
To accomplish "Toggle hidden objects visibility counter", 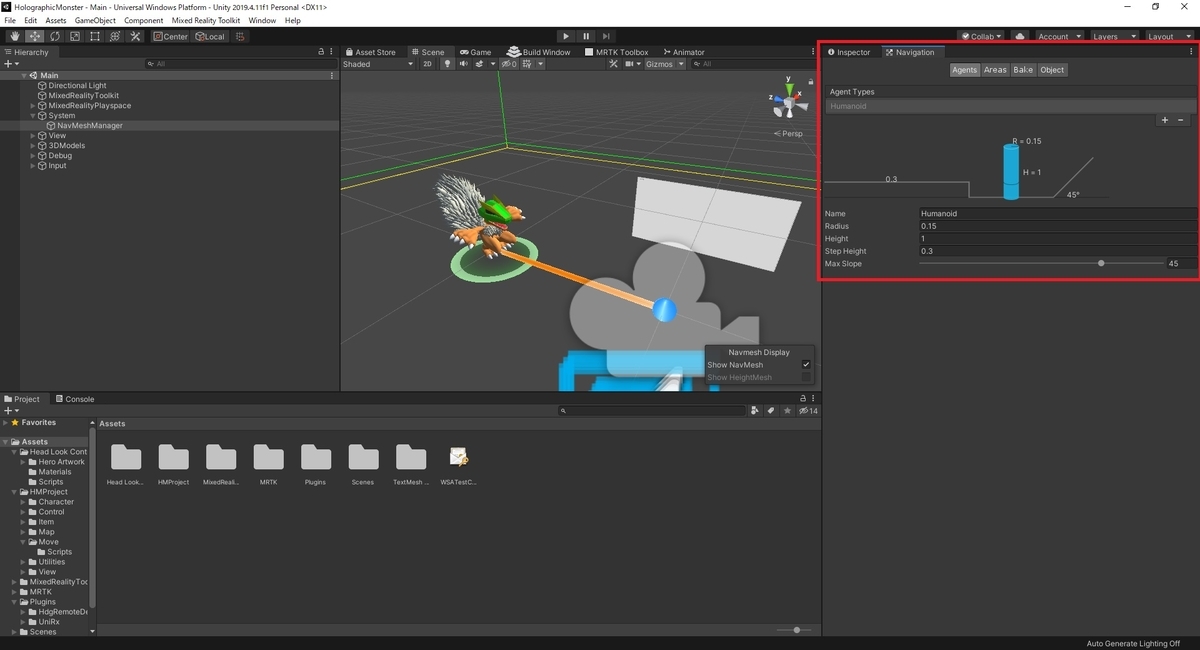I will coord(509,64).
